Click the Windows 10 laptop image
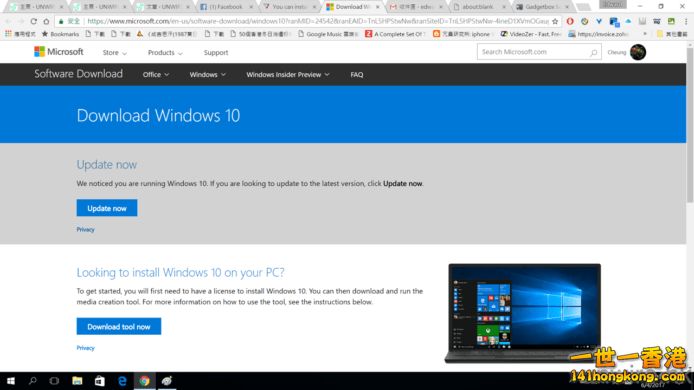 [524, 313]
